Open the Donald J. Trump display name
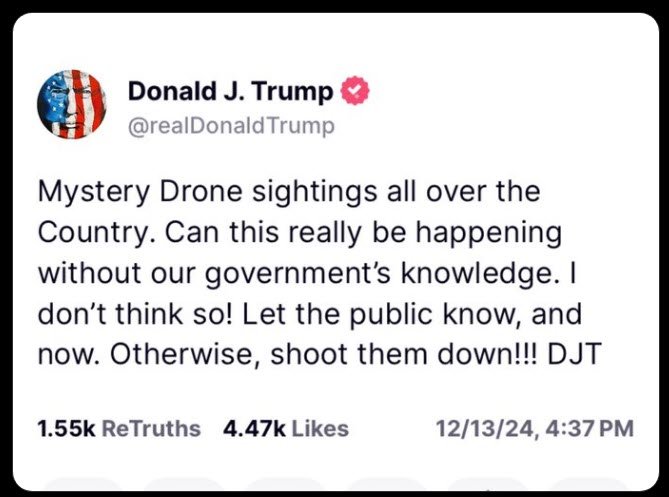This screenshot has width=669, height=497. [x=230, y=92]
